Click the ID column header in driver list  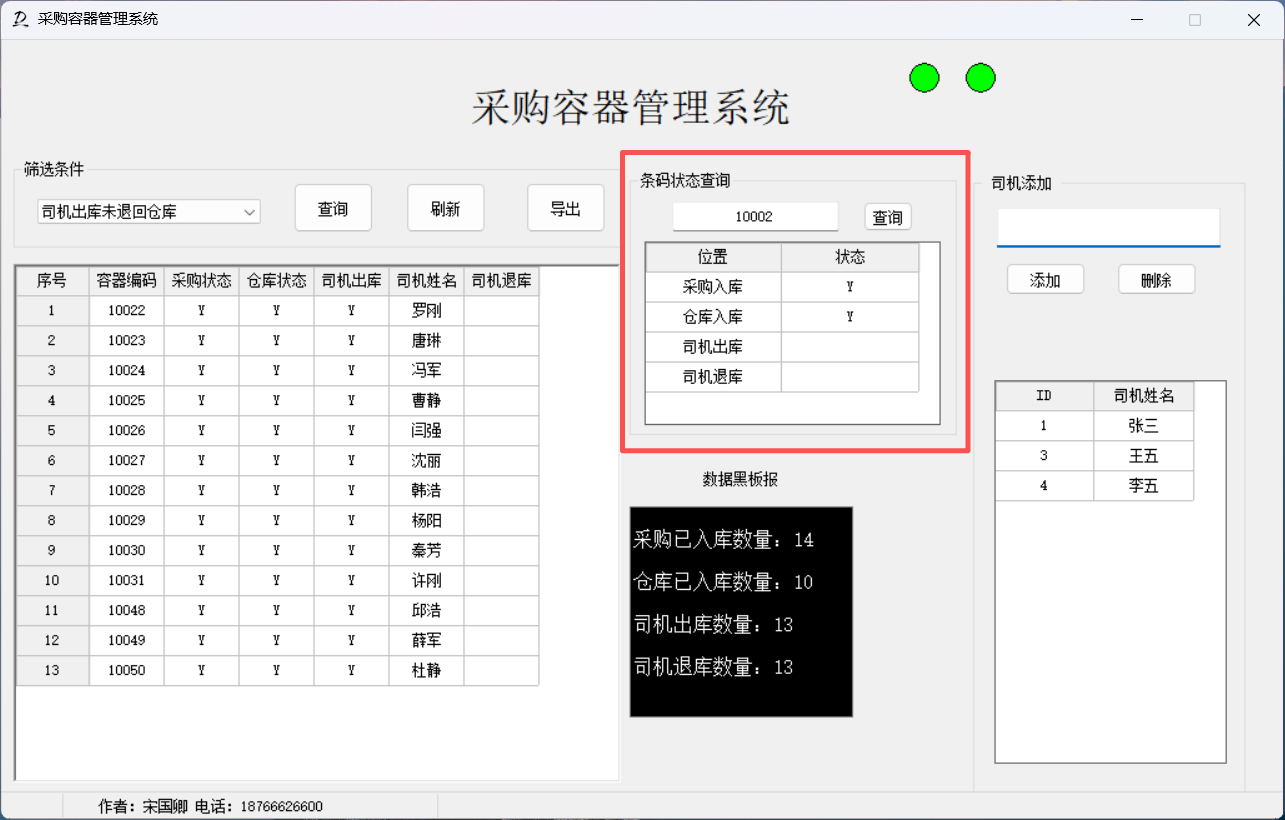(1044, 396)
